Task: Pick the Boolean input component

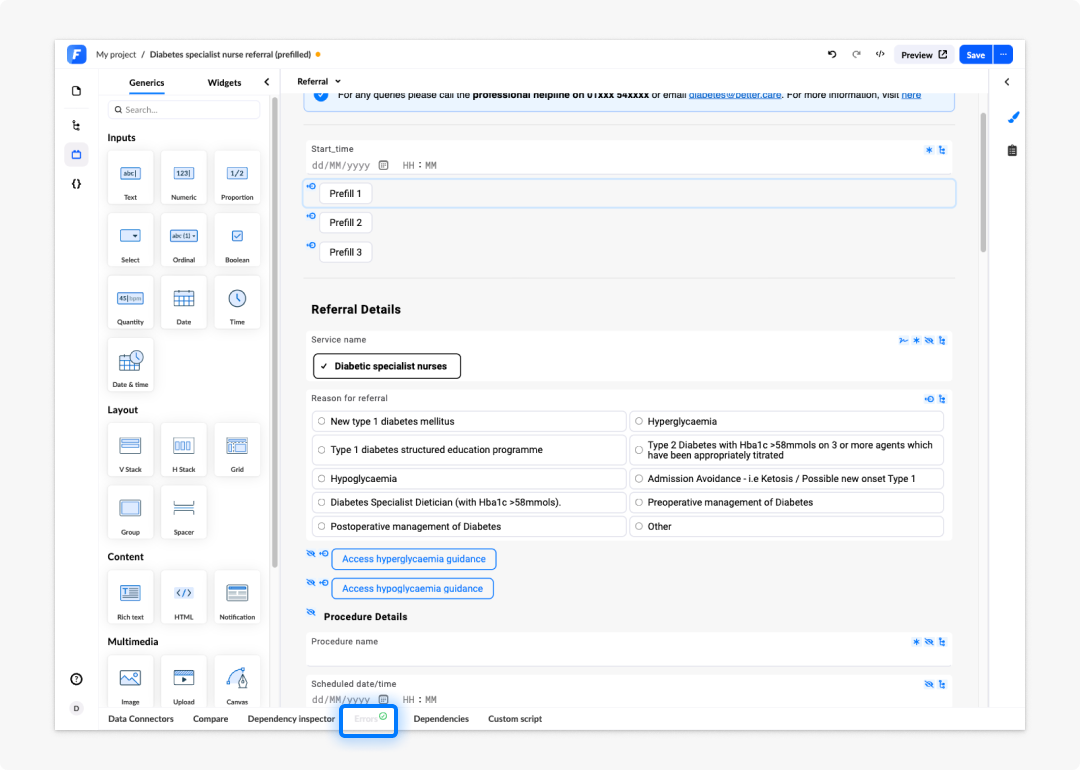Action: tap(237, 240)
